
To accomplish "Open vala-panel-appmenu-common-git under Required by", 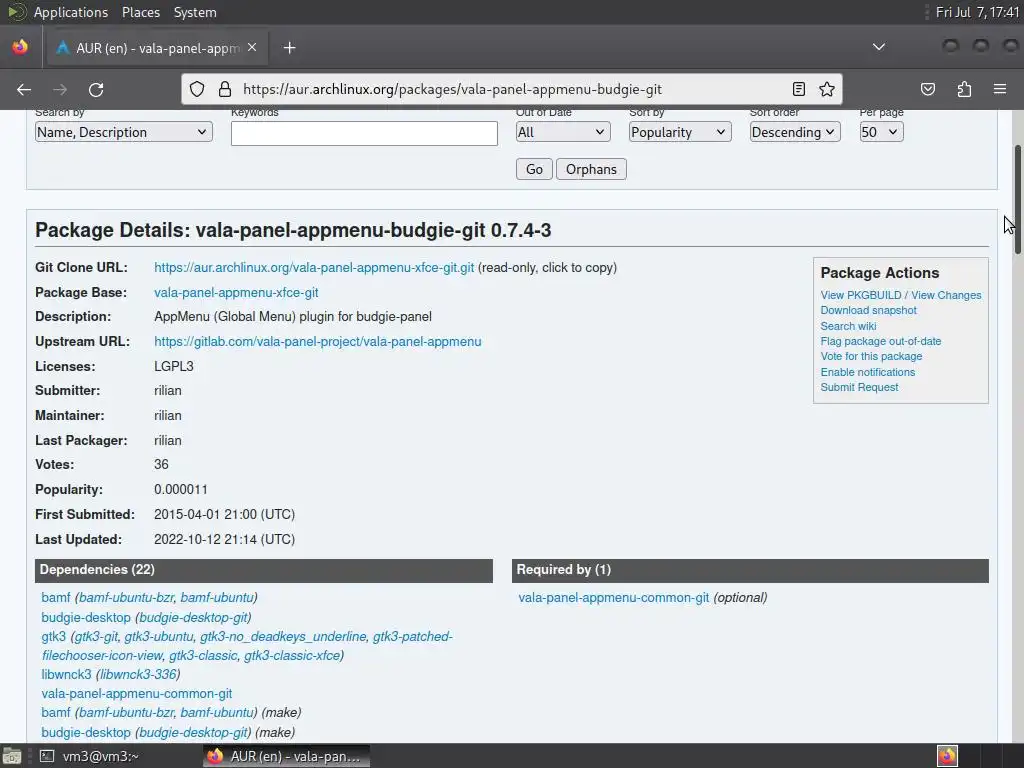I will [x=613, y=598].
